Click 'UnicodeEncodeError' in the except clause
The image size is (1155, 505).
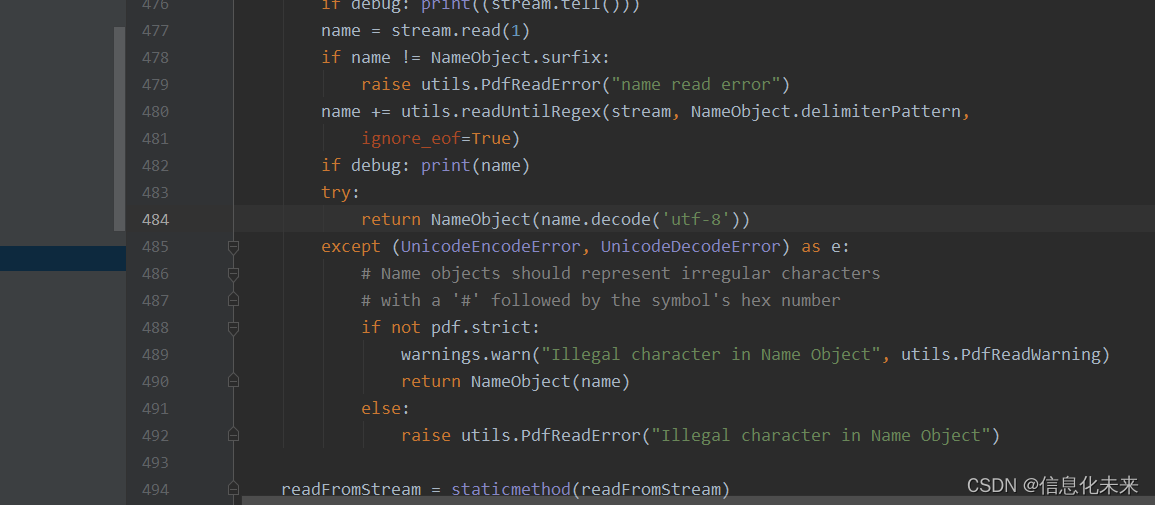pos(491,247)
